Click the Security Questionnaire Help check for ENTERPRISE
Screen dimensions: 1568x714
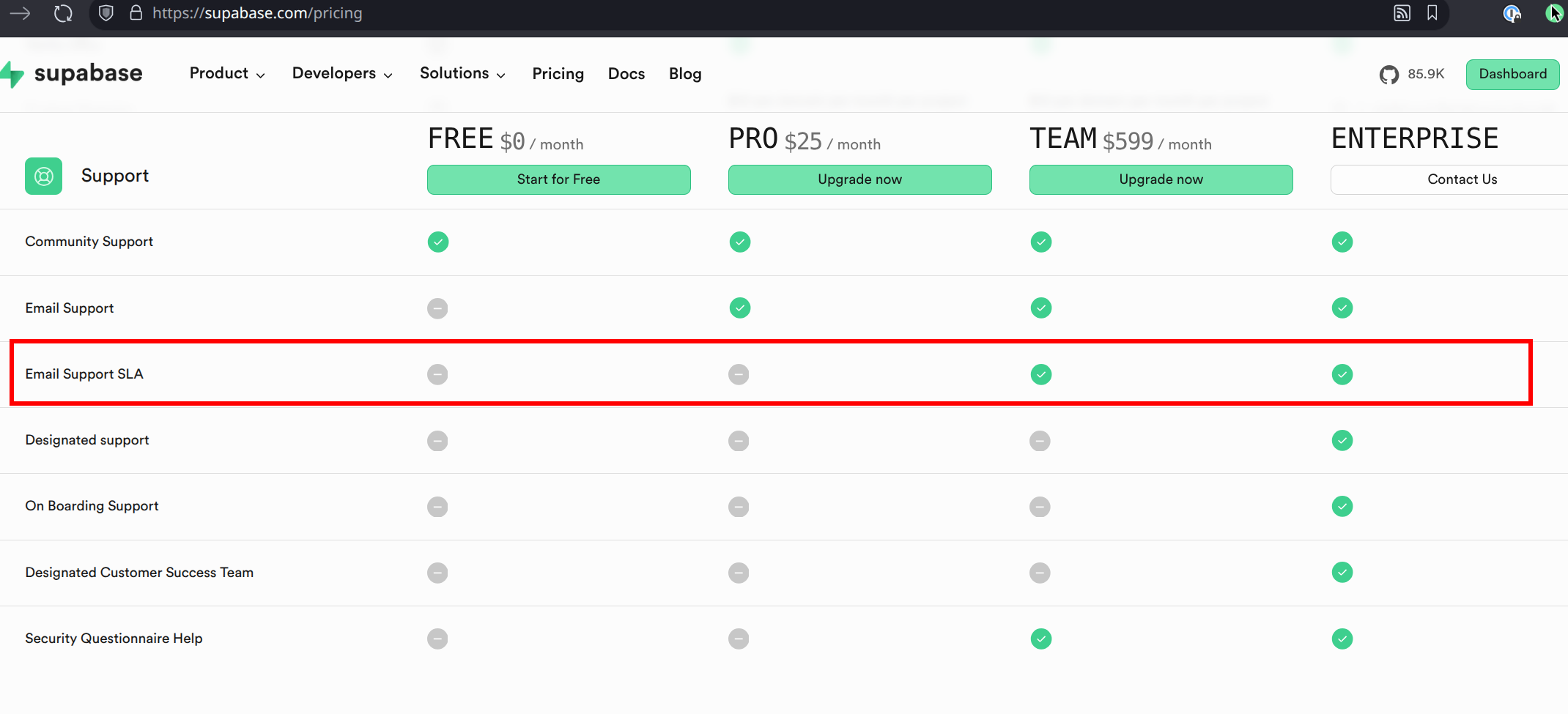(x=1342, y=639)
